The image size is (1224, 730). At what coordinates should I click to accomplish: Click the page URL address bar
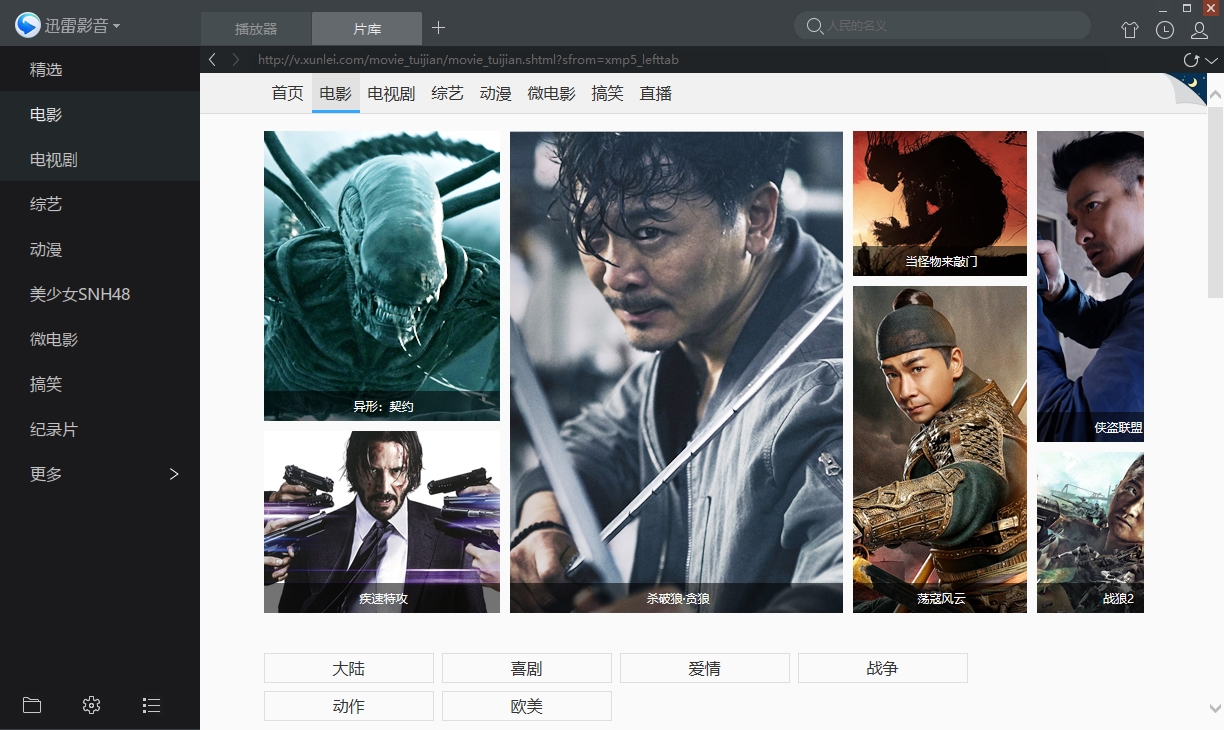click(x=468, y=60)
